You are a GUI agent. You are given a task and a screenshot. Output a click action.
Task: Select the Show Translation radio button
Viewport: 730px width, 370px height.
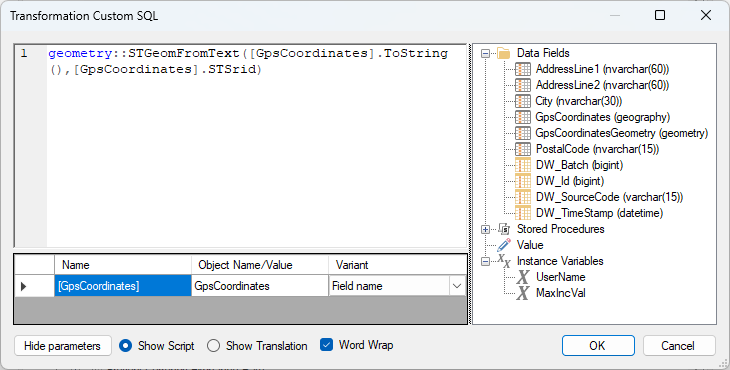[213, 345]
